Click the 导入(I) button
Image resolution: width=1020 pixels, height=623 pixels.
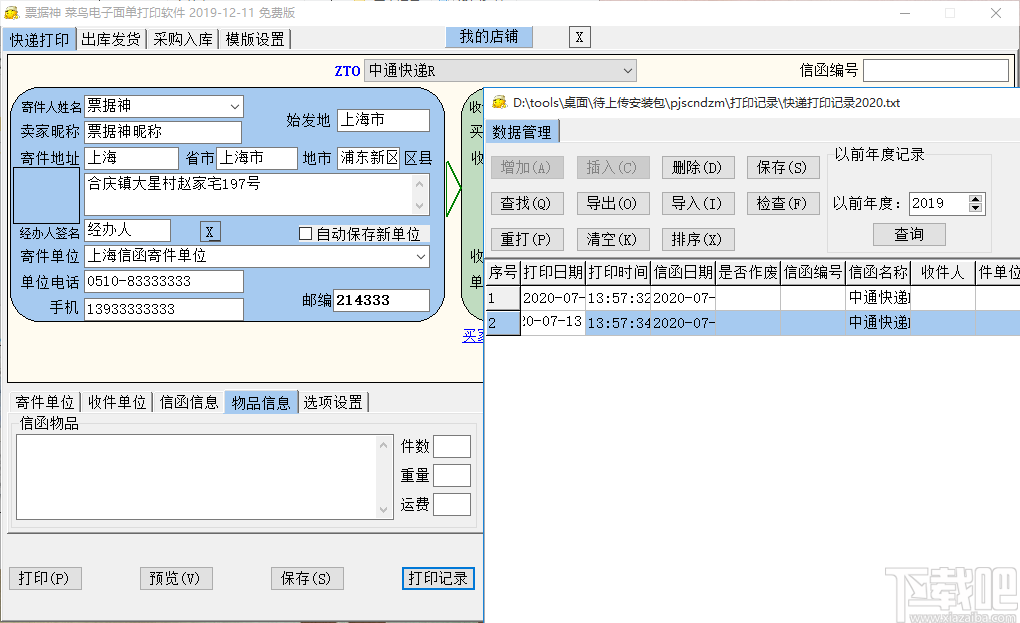(698, 204)
